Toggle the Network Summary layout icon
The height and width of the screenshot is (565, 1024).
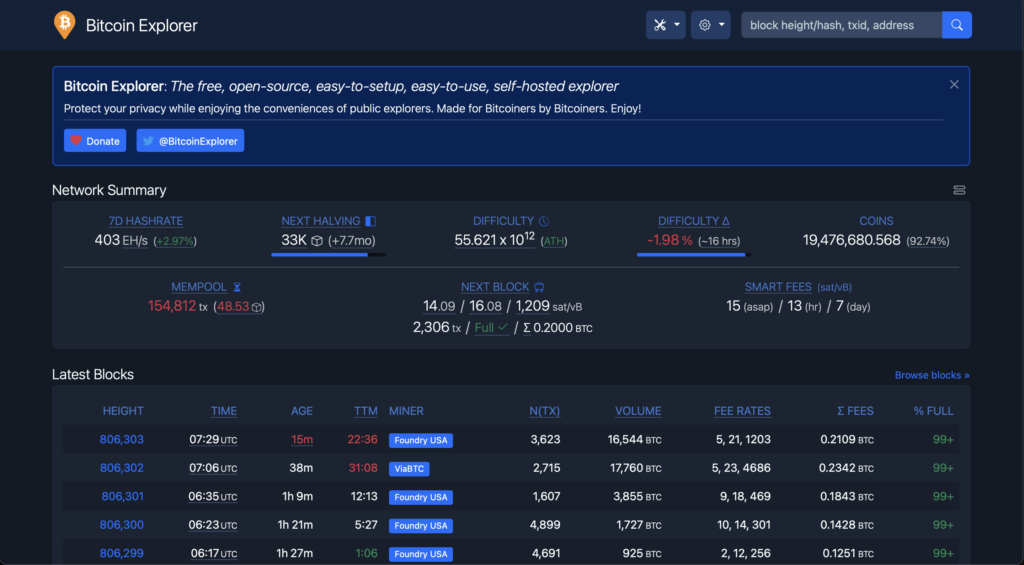tap(959, 190)
